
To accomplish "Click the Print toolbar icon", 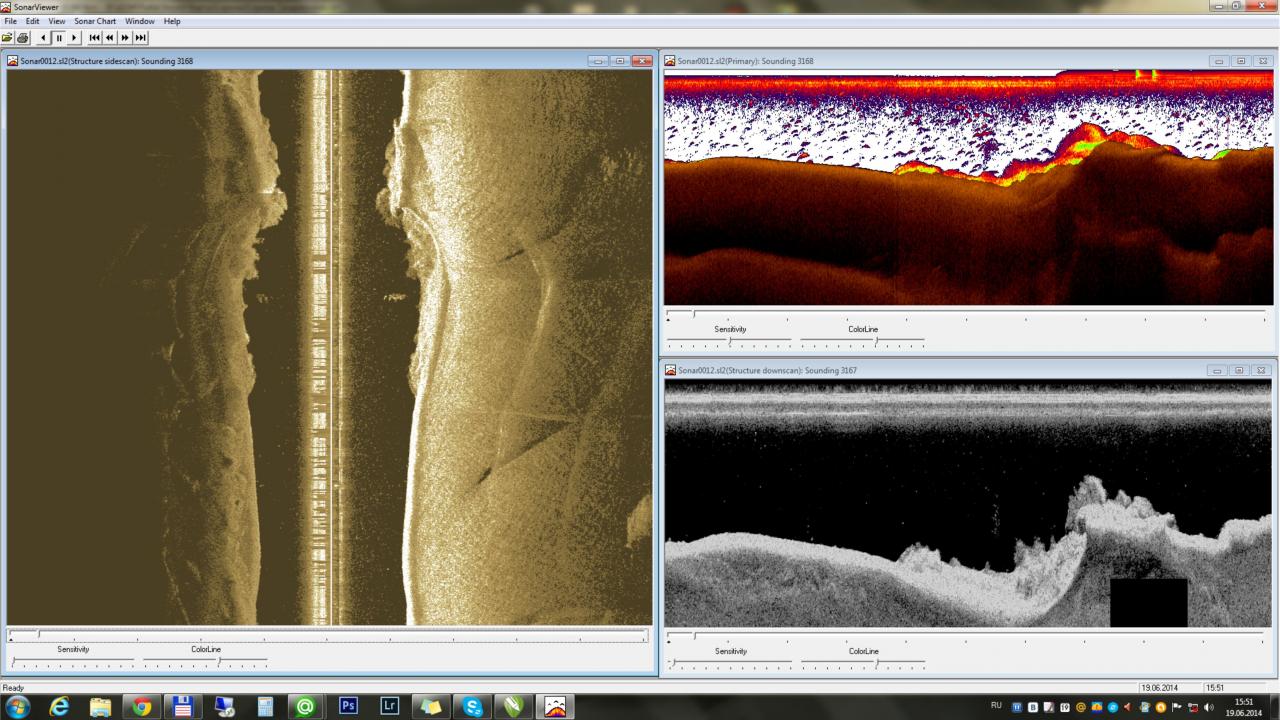I will [x=23, y=38].
